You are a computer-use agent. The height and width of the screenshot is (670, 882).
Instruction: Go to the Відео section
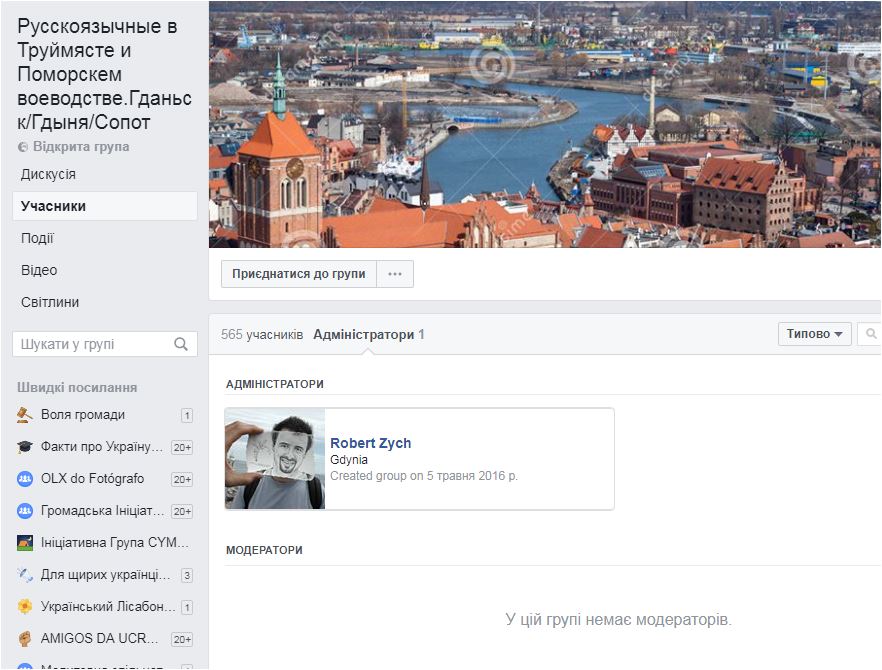(39, 270)
